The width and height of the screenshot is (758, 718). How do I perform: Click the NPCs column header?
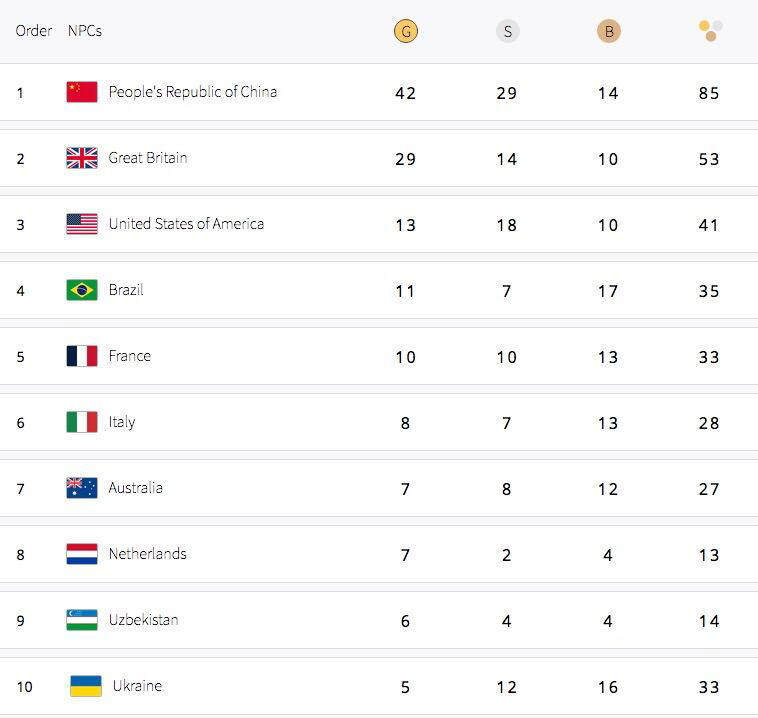pos(85,31)
